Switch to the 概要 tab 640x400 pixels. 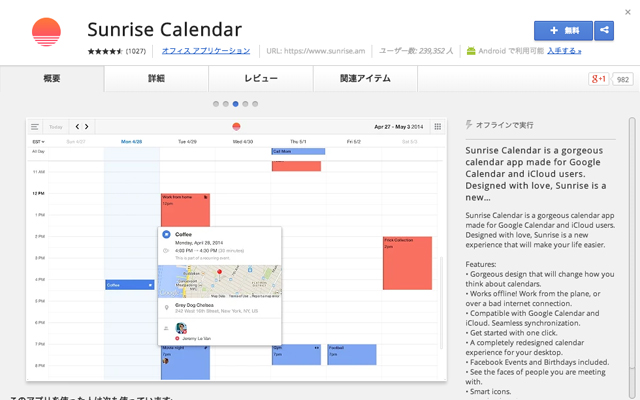52,78
